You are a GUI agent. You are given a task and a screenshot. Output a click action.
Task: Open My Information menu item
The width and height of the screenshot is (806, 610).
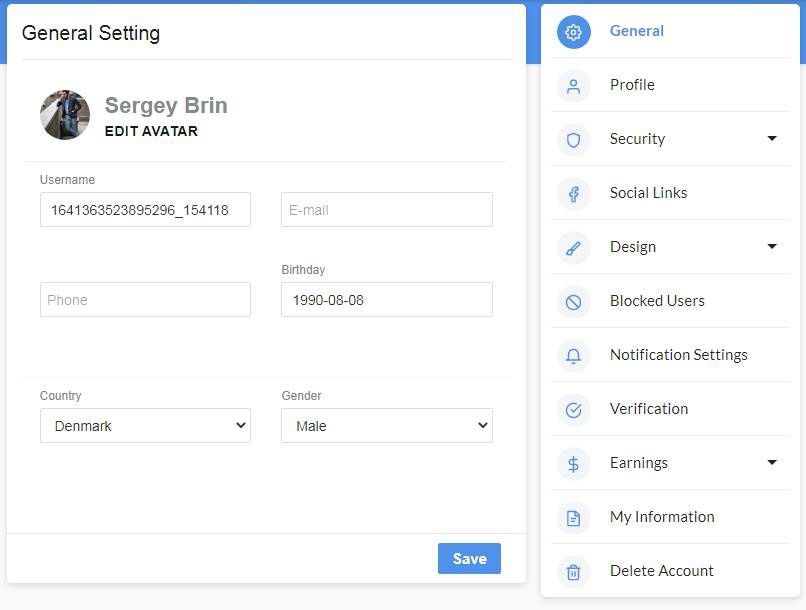662,517
